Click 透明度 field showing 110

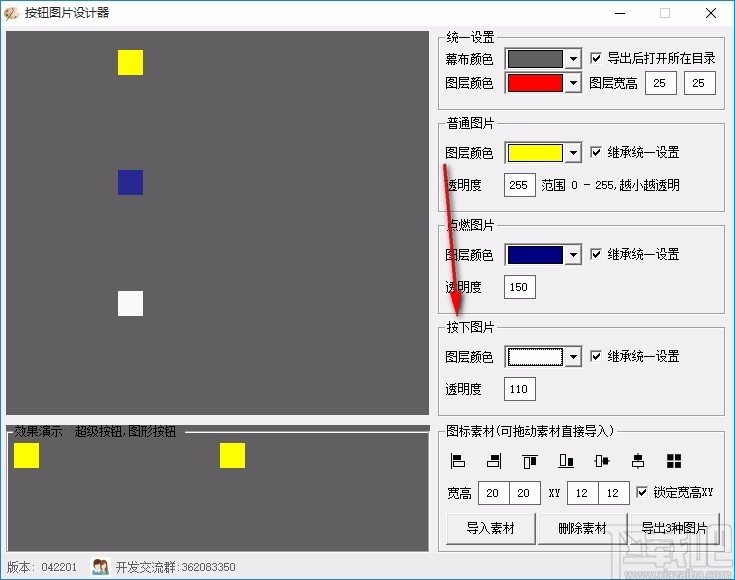519,389
